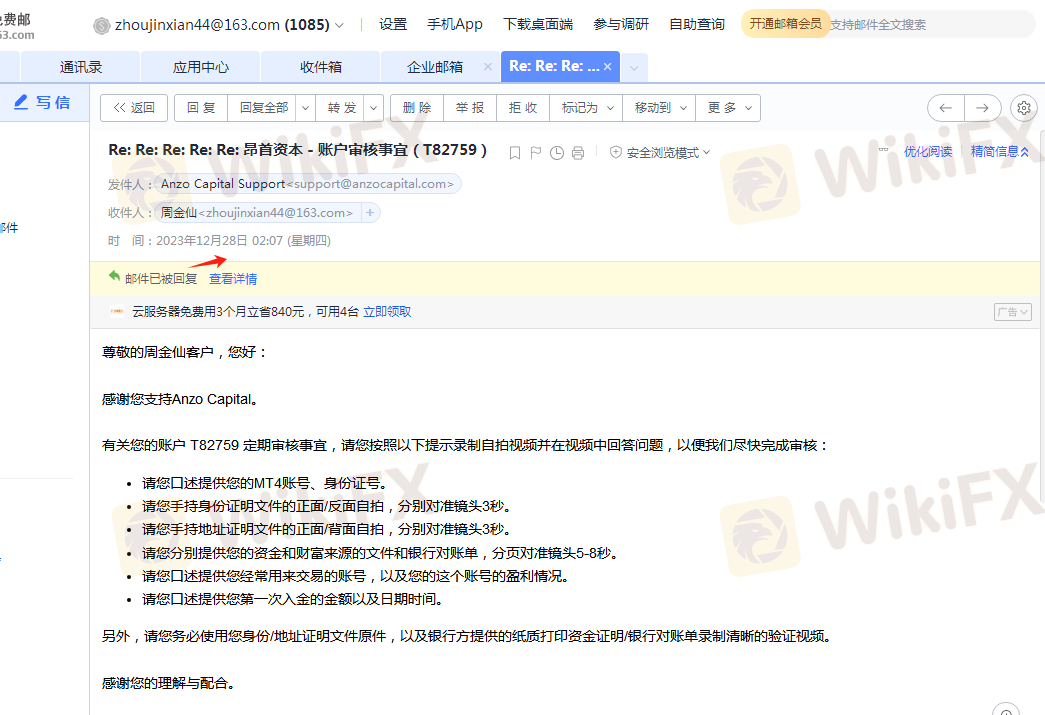Click bullet text about MT4账号、身份证号
Viewport: 1045px width, 715px height.
coord(265,484)
